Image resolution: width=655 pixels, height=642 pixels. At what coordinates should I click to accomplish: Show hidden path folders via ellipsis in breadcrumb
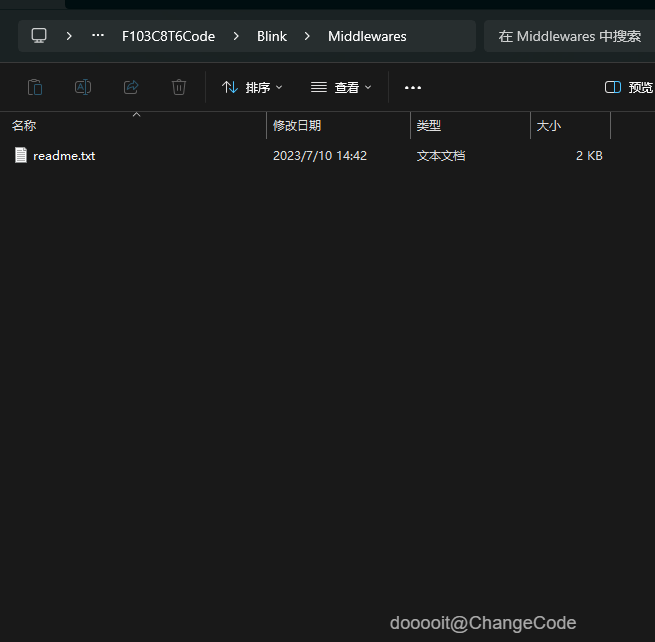point(98,36)
